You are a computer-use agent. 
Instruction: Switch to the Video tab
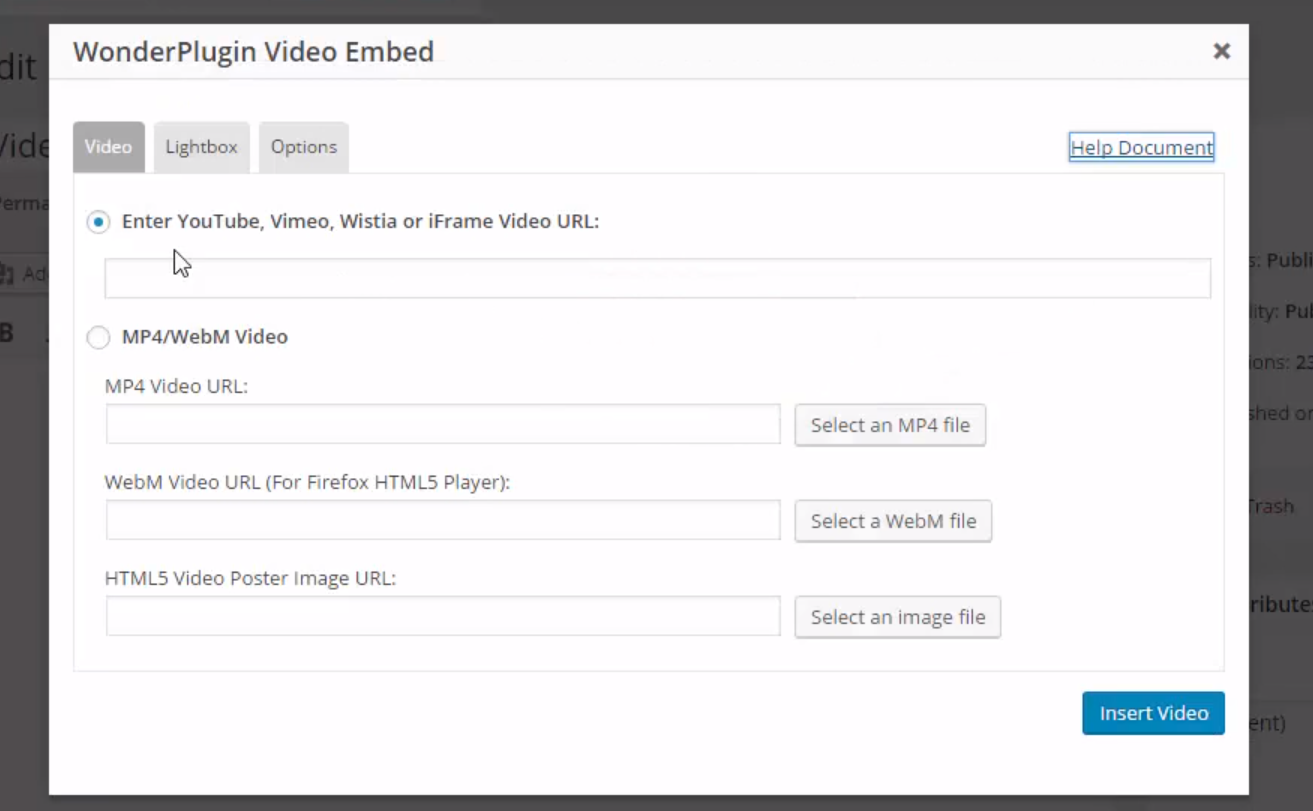[108, 147]
